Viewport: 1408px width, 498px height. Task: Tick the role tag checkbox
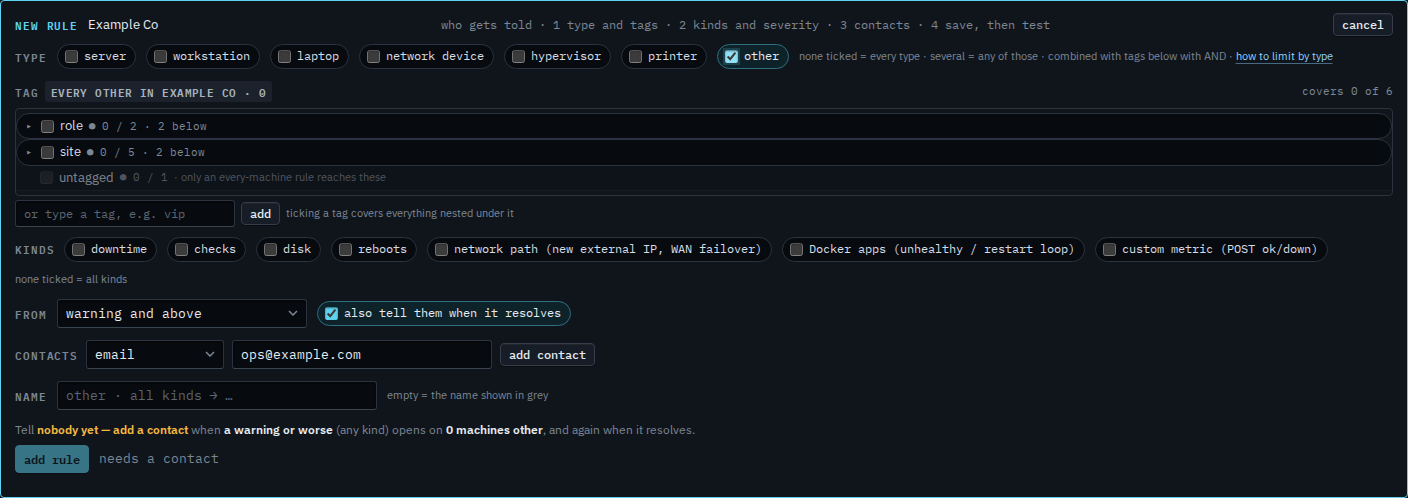(x=47, y=126)
